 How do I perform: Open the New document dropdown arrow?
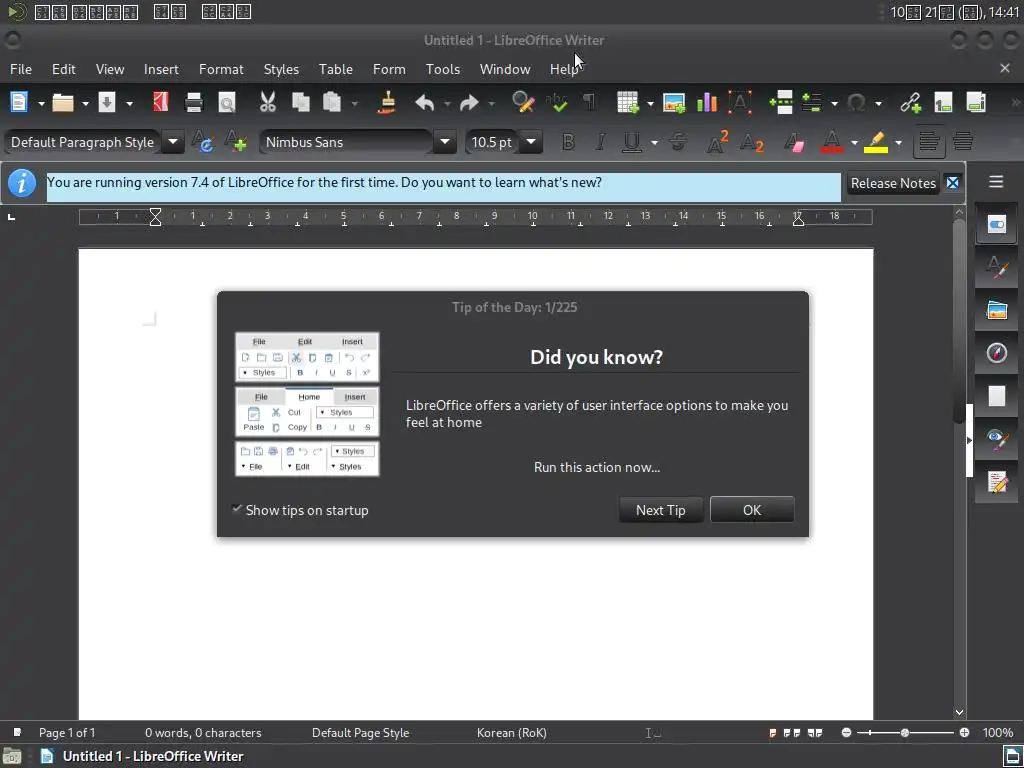40,103
